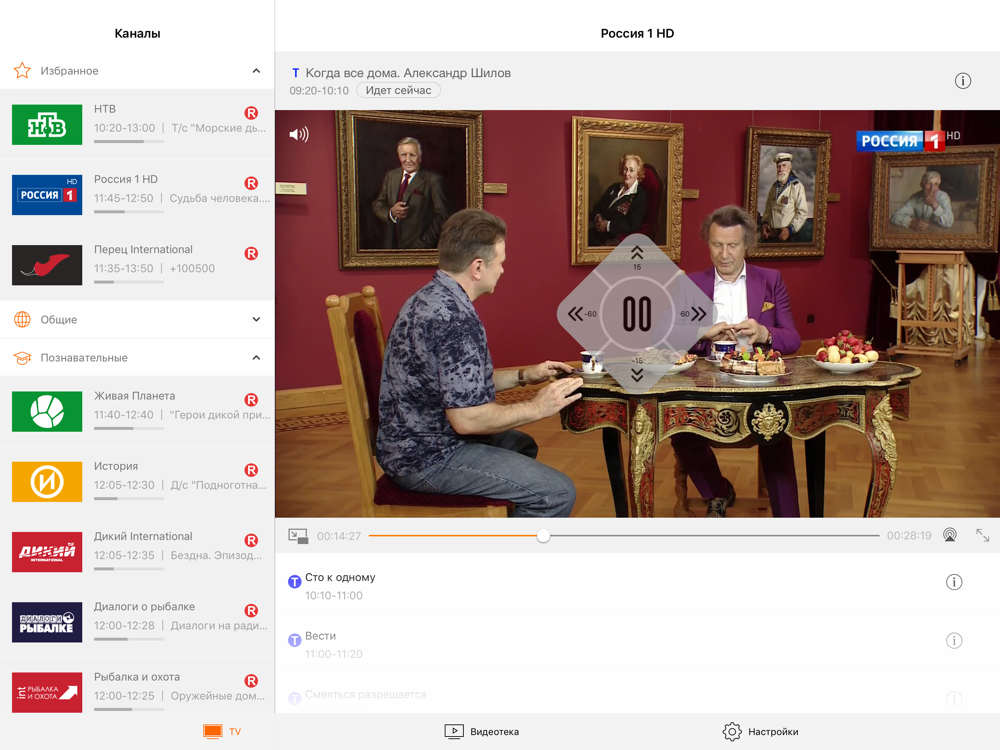1000x750 pixels.
Task: Collapse the Познавательные section
Action: pos(256,358)
